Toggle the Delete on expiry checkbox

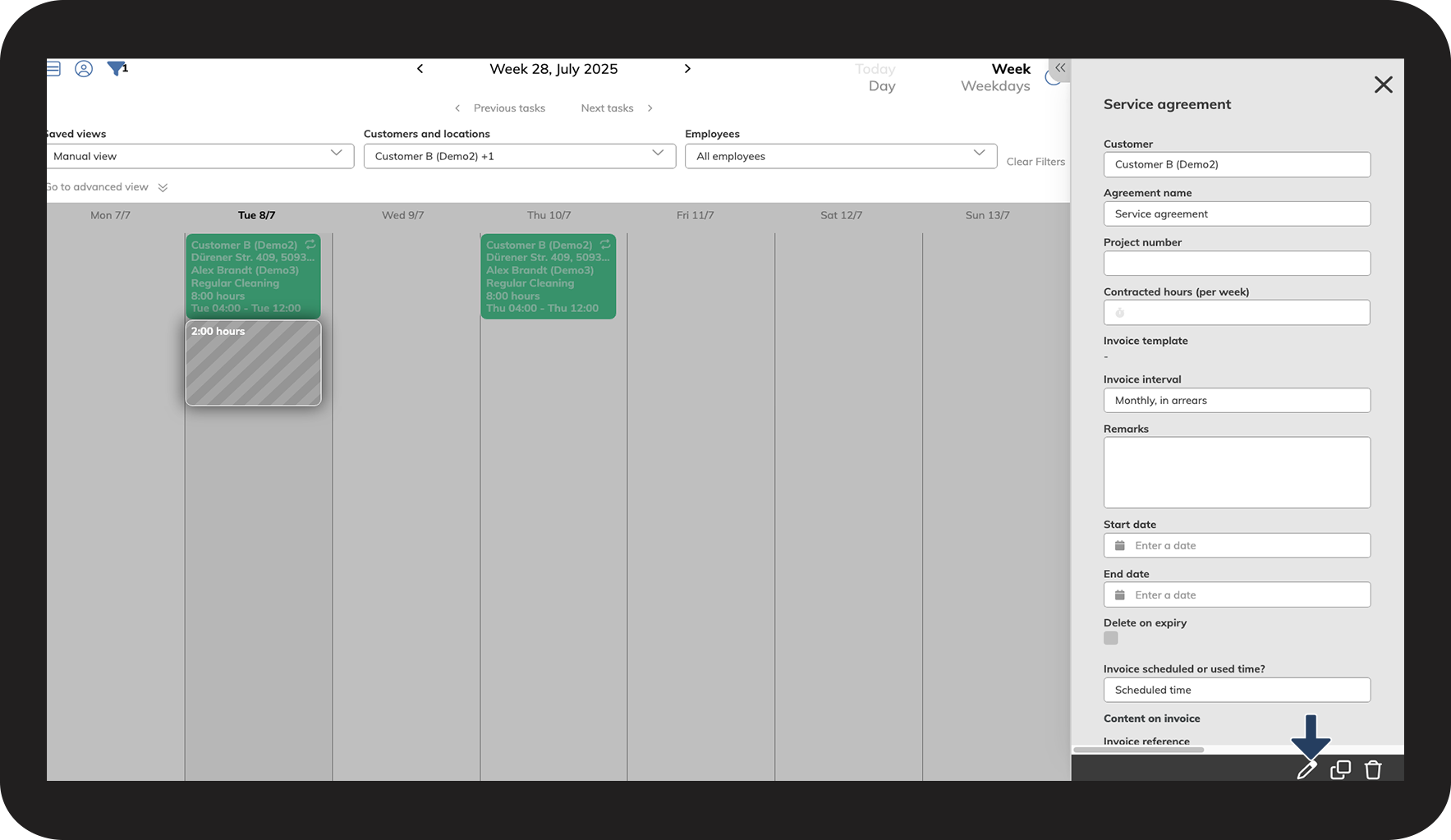tap(1111, 638)
